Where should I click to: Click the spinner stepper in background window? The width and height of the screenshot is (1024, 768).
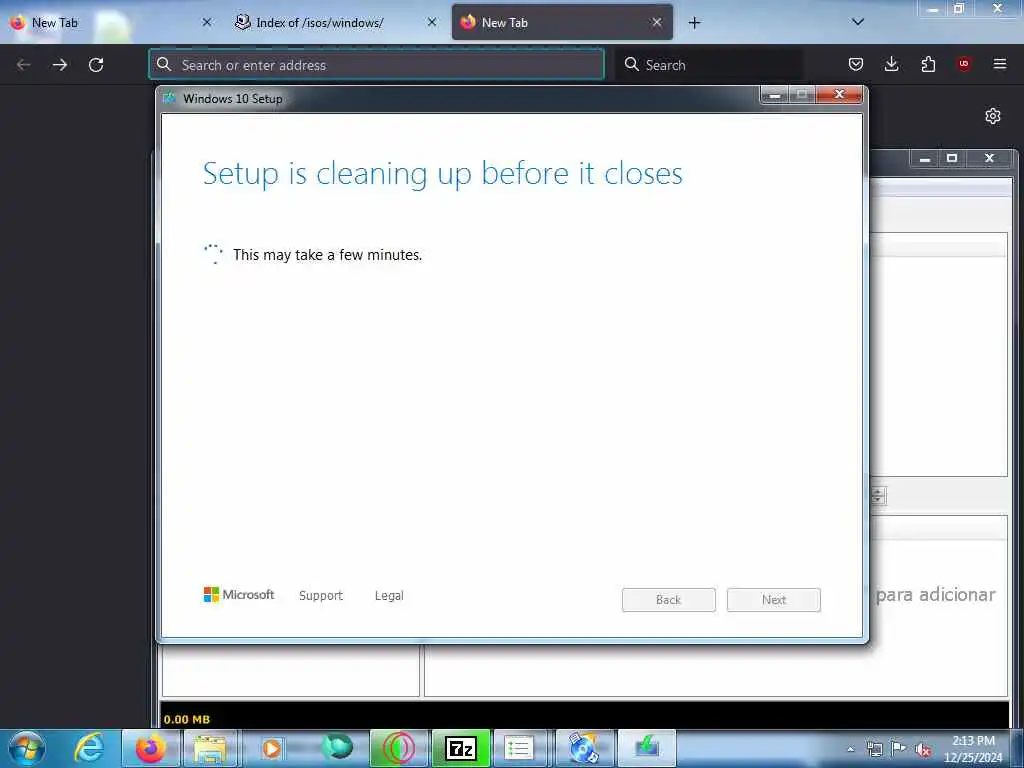click(878, 496)
